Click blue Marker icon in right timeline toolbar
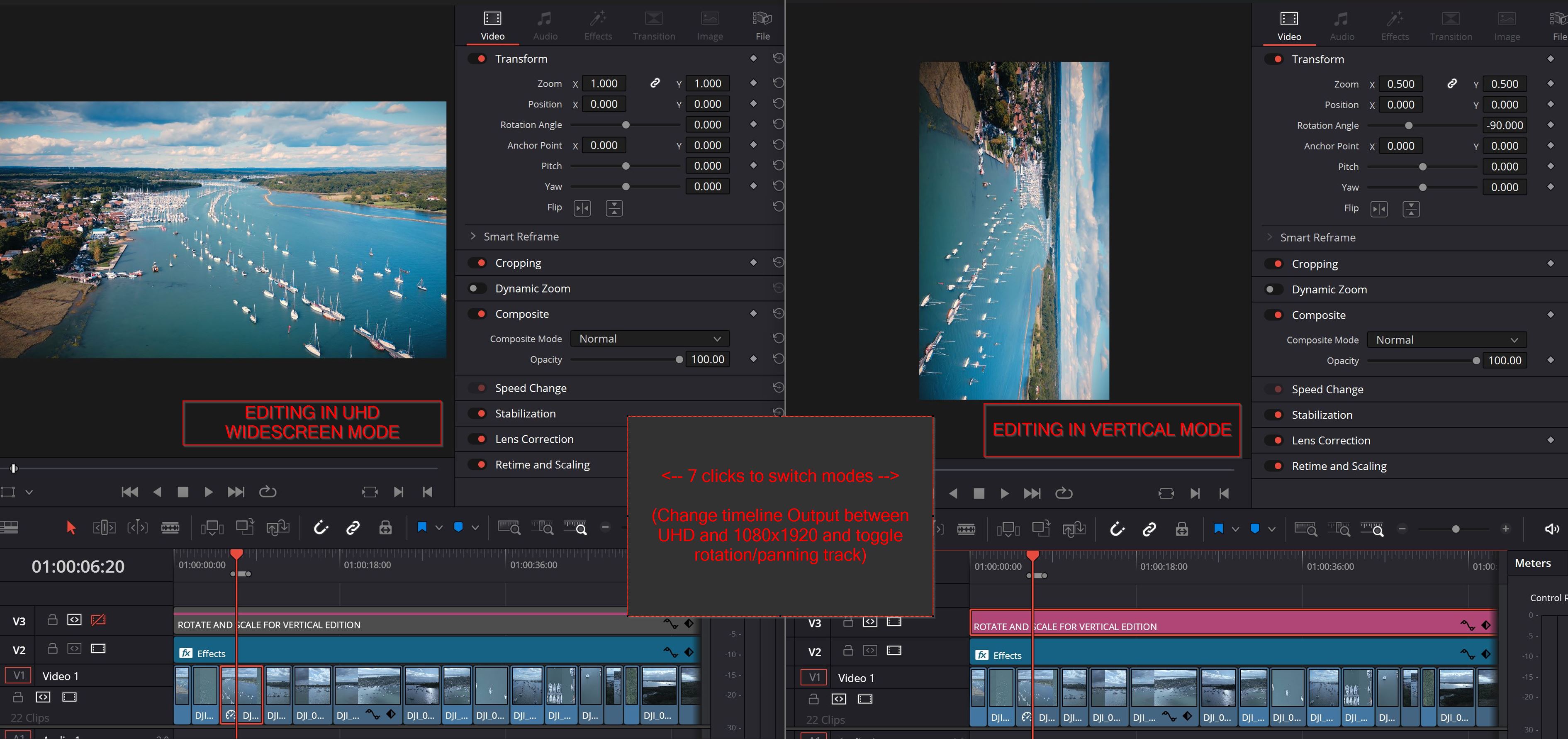Viewport: 1568px width, 739px height. [1254, 528]
